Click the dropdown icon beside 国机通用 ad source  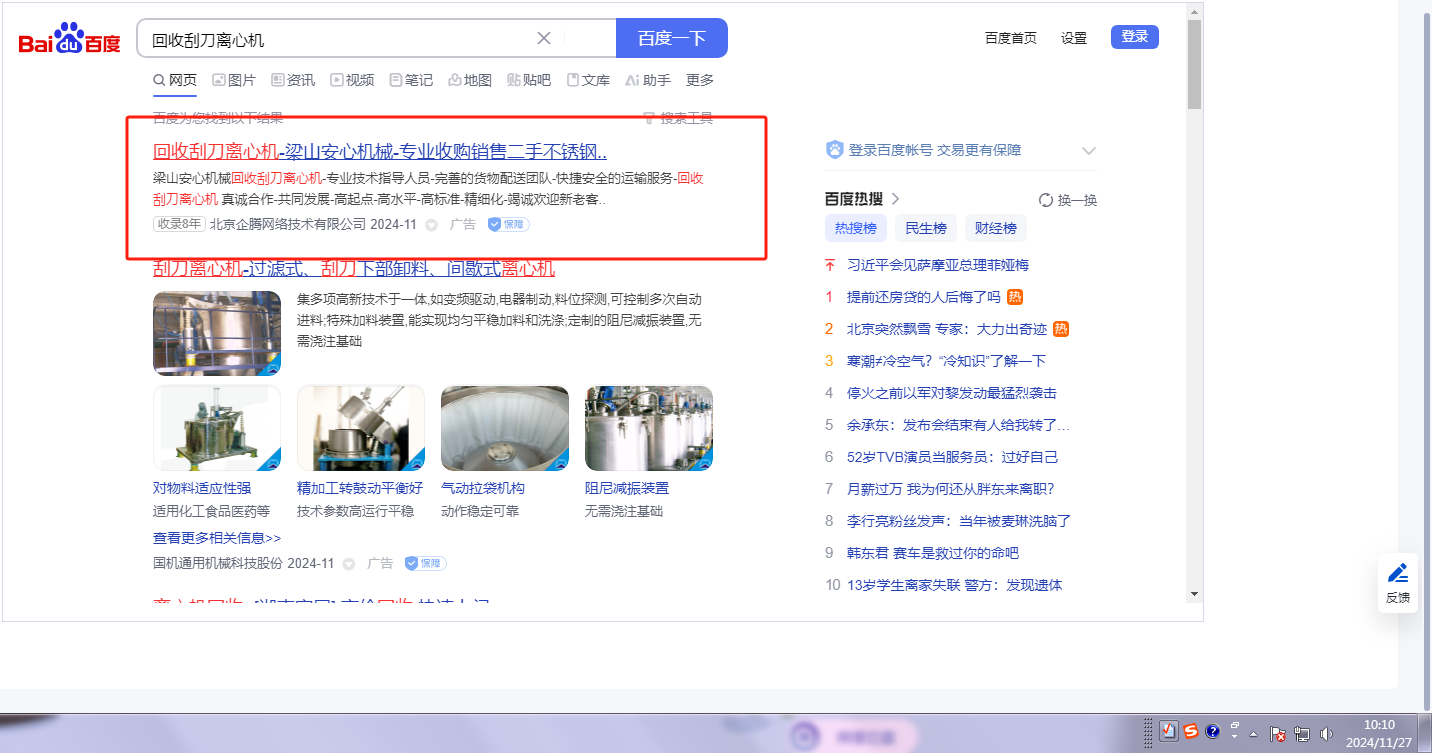coord(349,564)
